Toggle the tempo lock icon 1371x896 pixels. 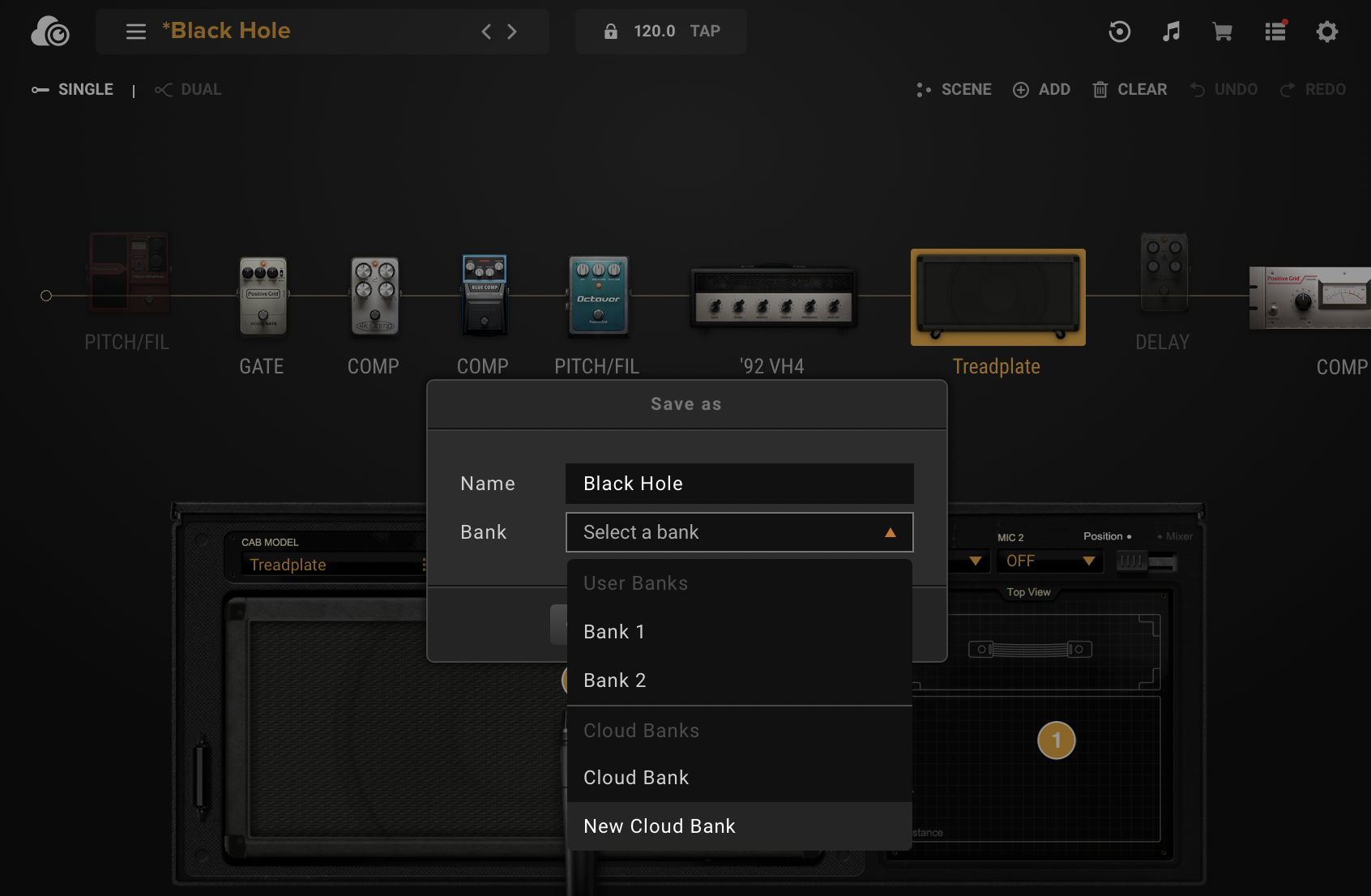(611, 32)
